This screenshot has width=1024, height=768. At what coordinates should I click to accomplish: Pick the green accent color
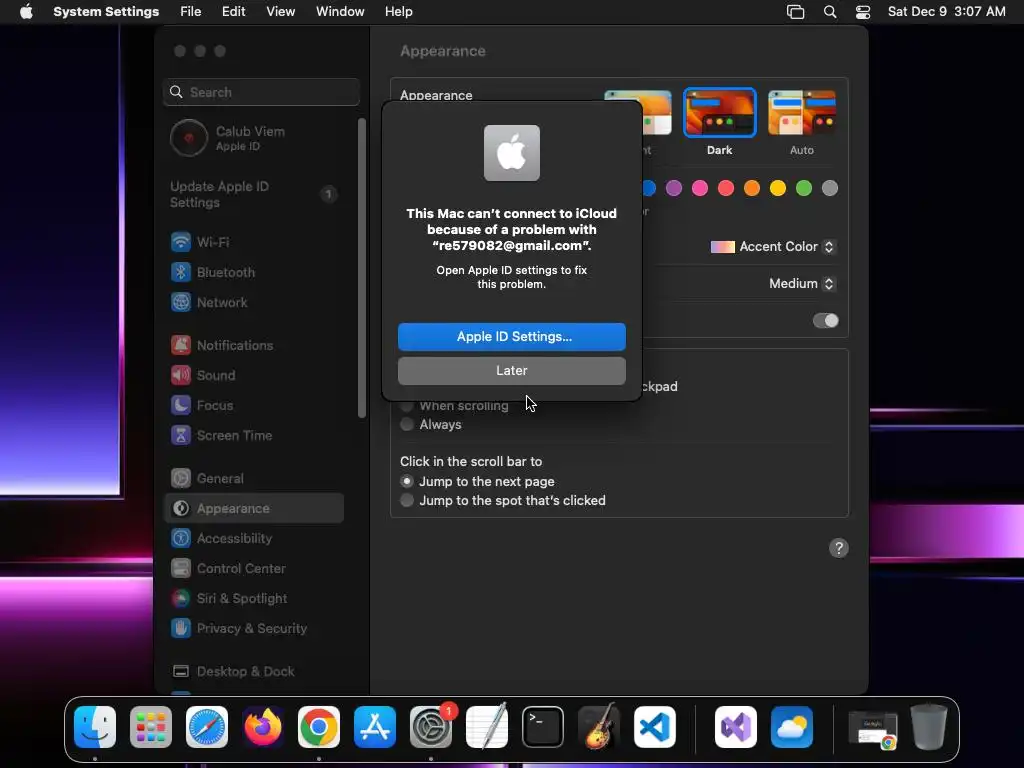(804, 189)
